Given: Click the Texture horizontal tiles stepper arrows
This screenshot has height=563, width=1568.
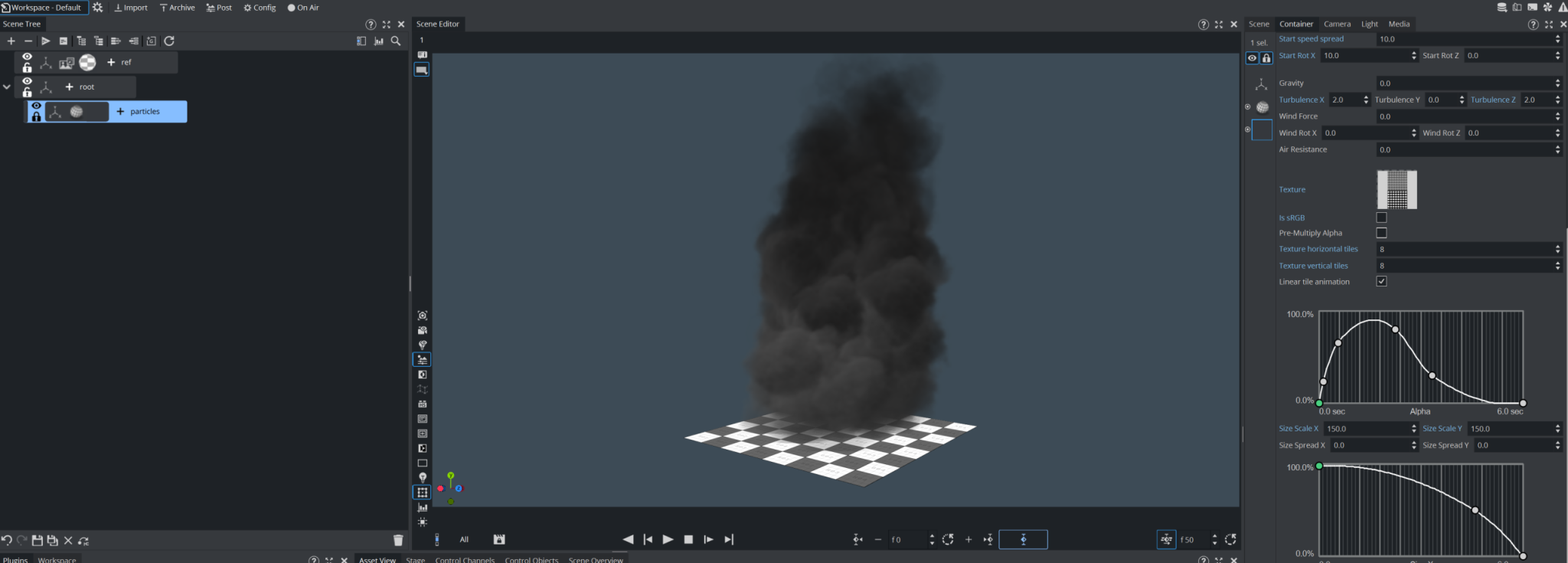Looking at the screenshot, I should (x=1557, y=250).
